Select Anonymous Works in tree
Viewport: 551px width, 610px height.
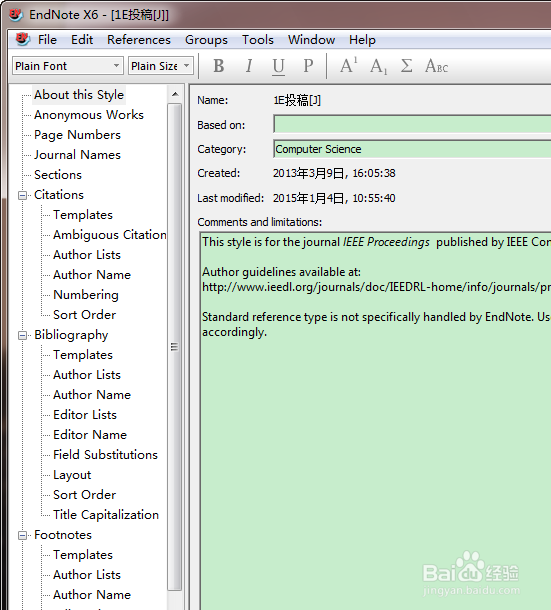pyautogui.click(x=89, y=115)
